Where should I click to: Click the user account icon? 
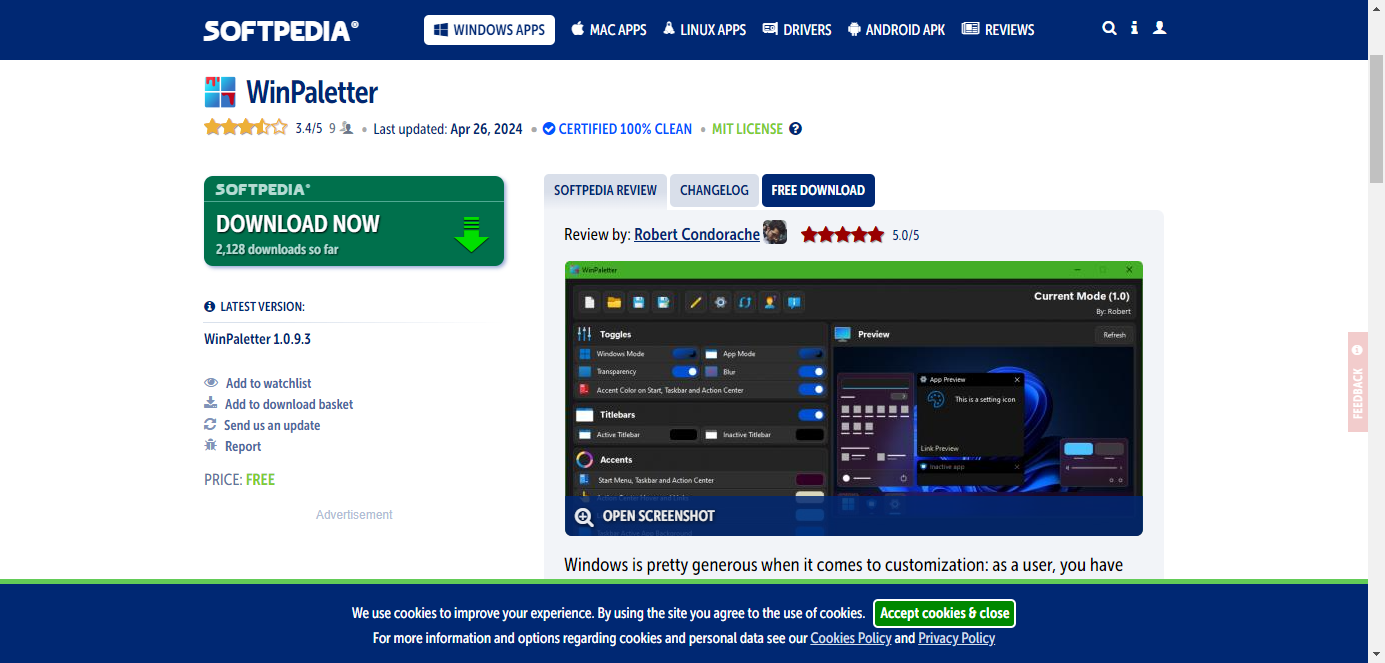(x=1160, y=29)
